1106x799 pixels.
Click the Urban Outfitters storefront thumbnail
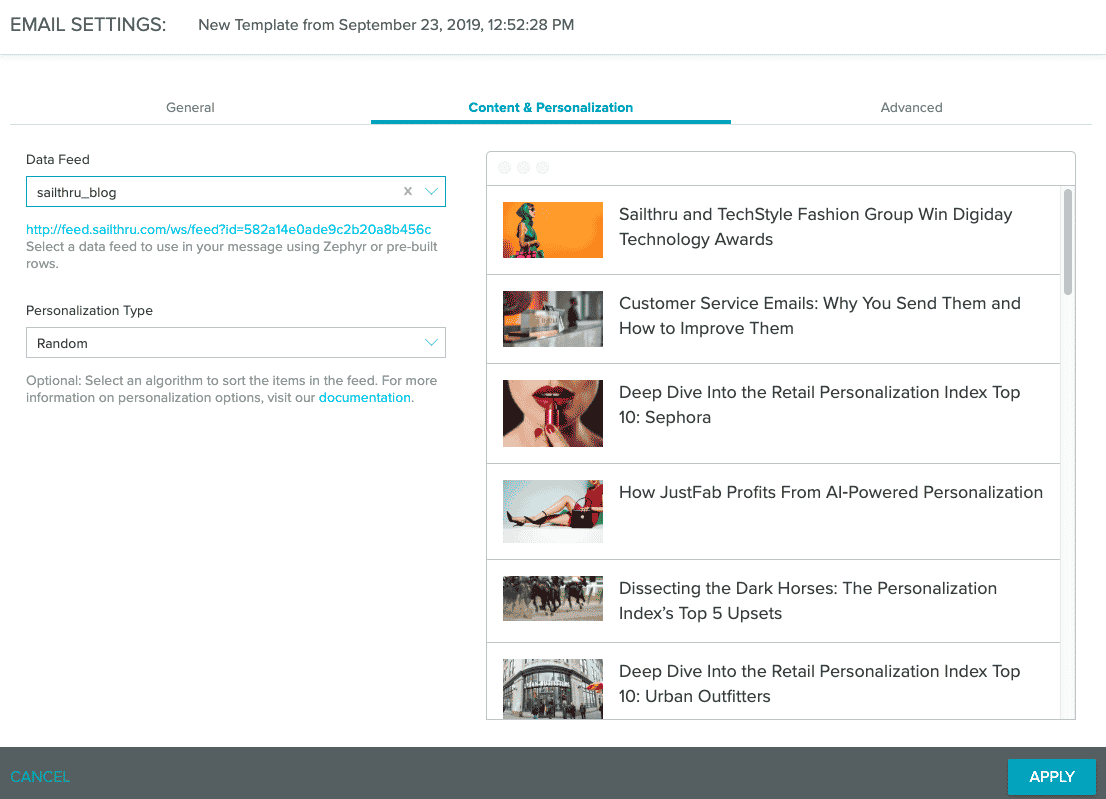click(x=552, y=688)
